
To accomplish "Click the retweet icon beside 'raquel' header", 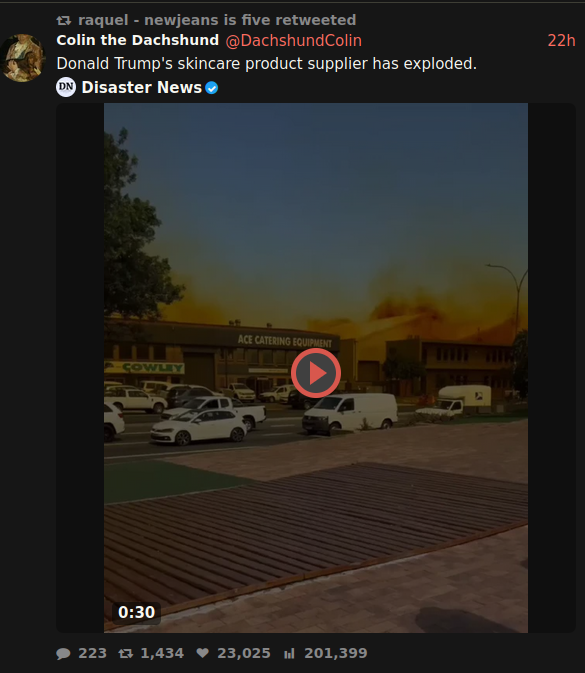I will 64,20.
